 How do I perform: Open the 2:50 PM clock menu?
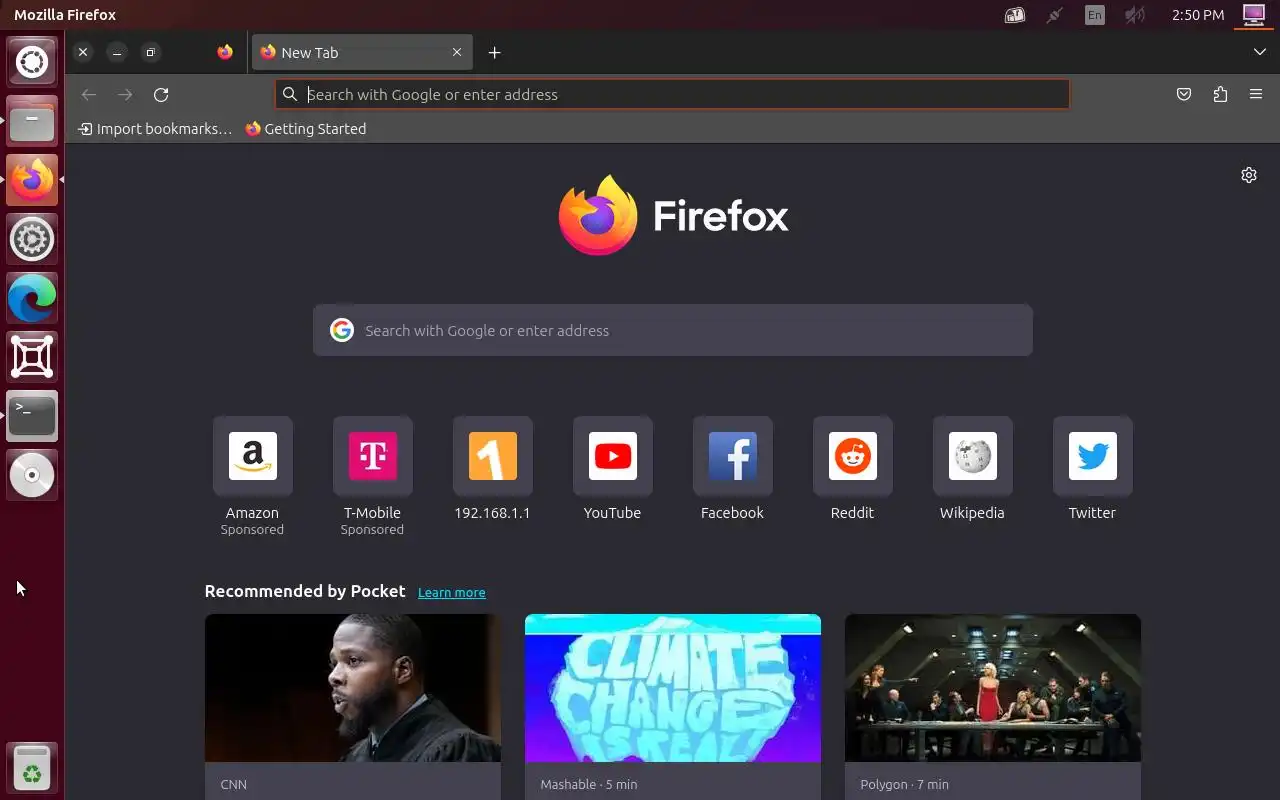(x=1198, y=15)
